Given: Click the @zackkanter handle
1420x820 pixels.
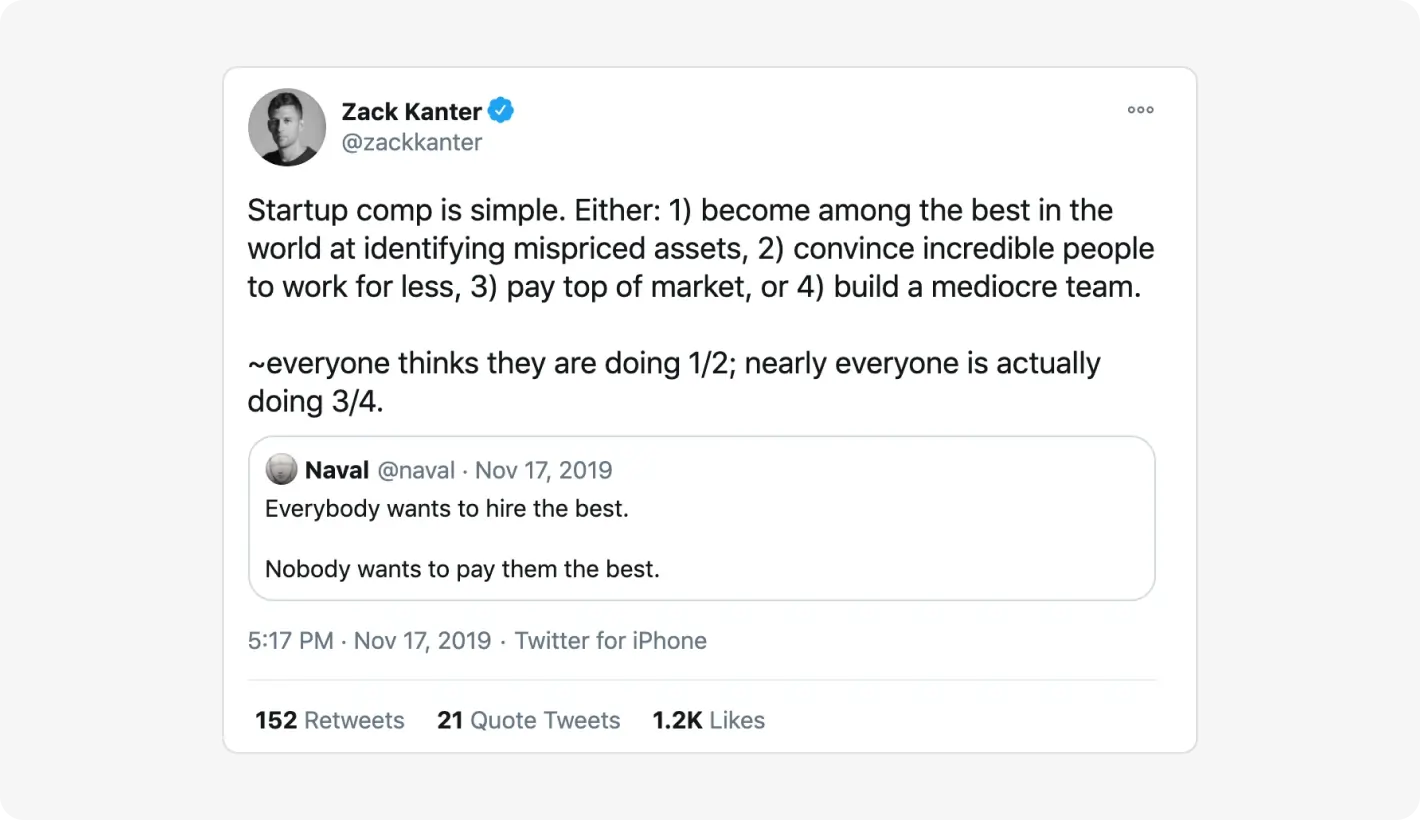Looking at the screenshot, I should point(412,142).
